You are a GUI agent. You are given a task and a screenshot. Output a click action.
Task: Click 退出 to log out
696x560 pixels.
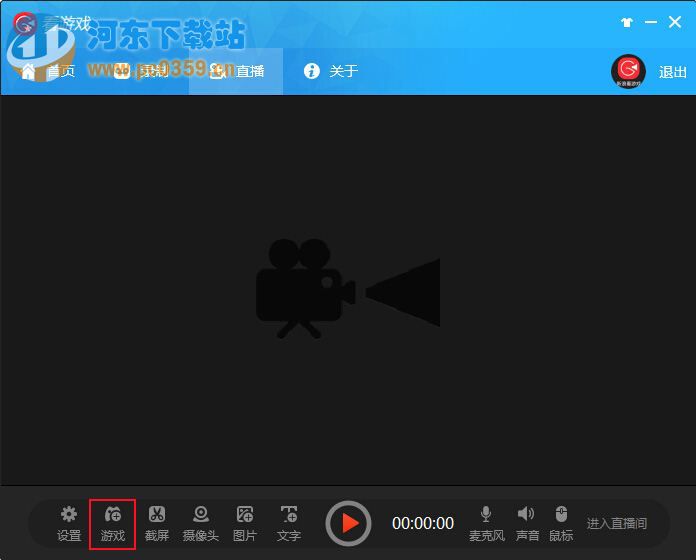672,72
